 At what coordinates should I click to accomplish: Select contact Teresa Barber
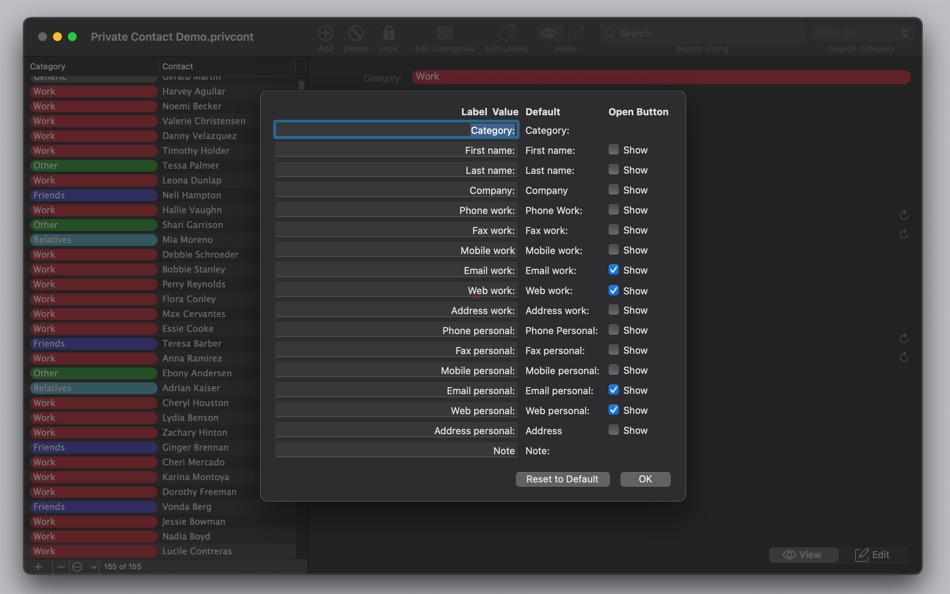pyautogui.click(x=191, y=343)
